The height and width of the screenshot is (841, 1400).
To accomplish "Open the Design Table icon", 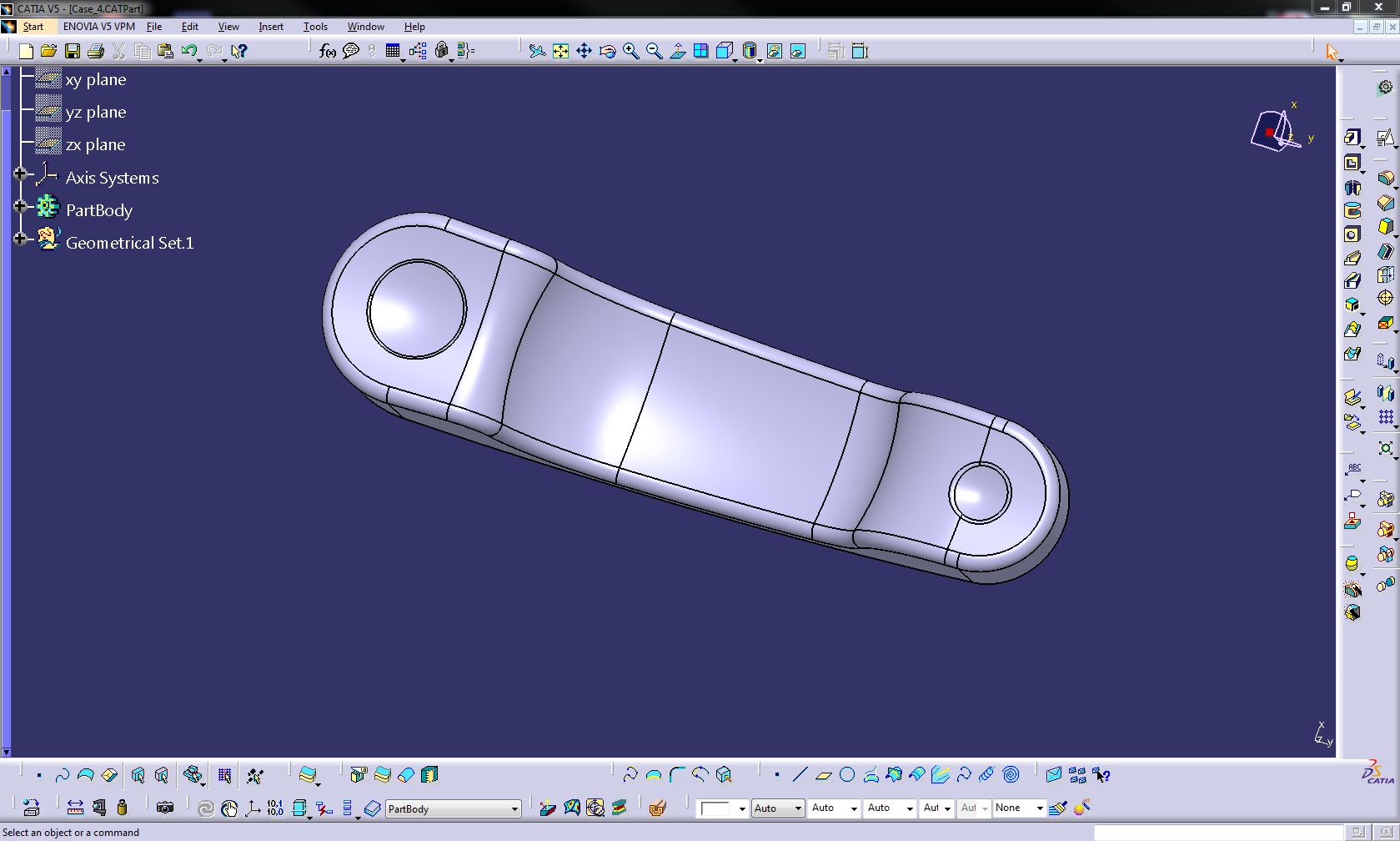I will click(393, 51).
